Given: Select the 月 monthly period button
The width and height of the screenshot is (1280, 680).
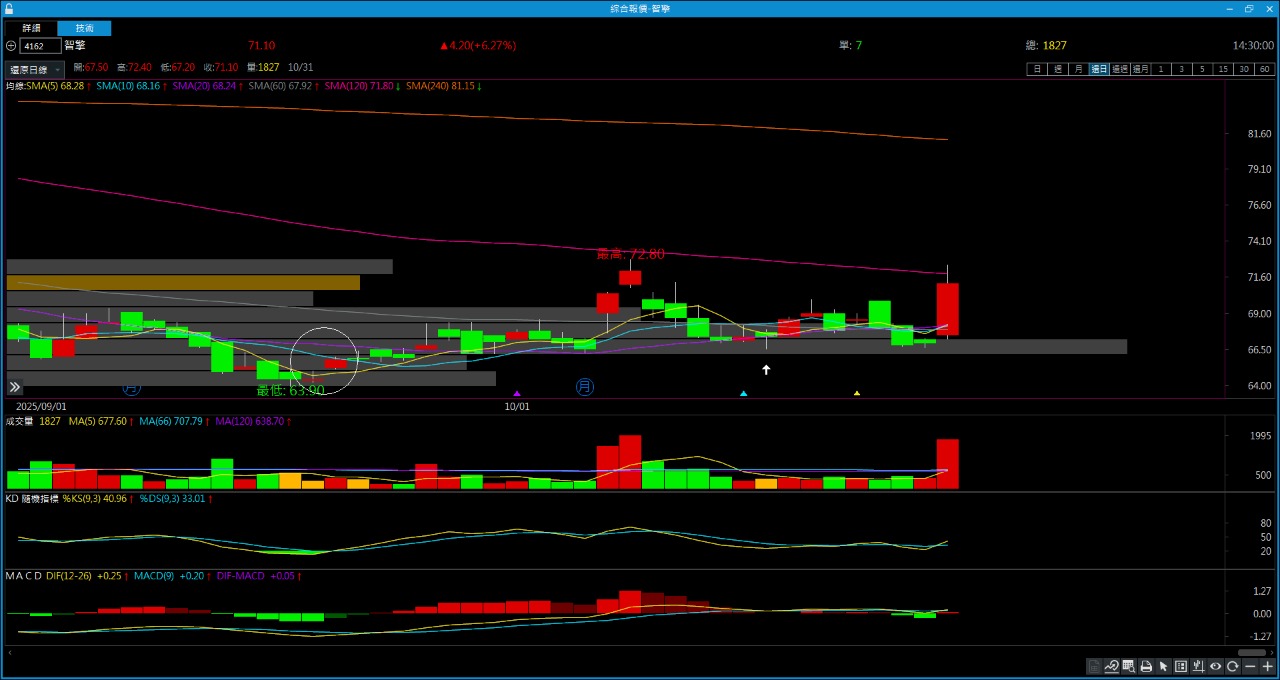Looking at the screenshot, I should (1078, 69).
